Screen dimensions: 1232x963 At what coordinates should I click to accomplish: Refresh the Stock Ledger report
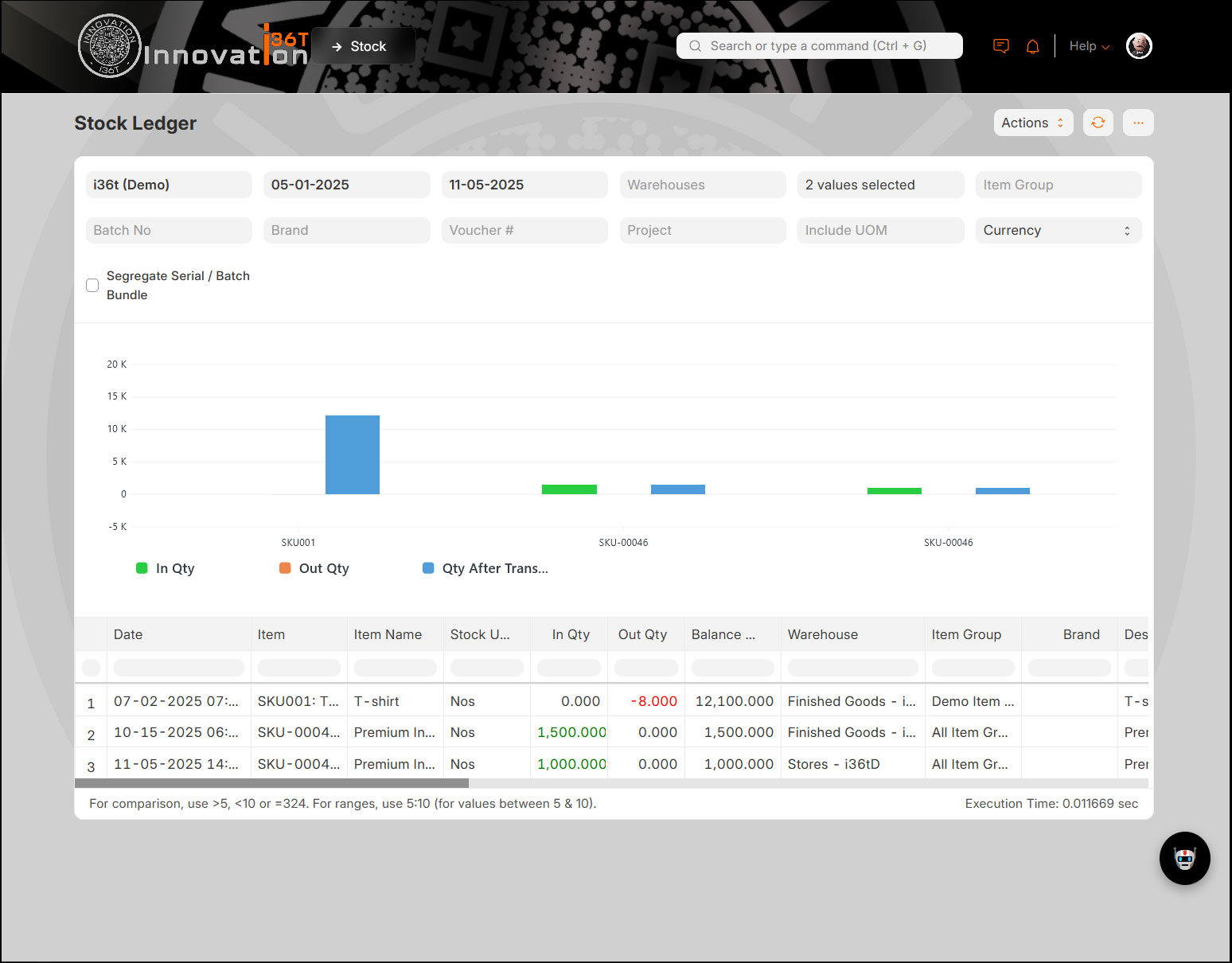1097,123
